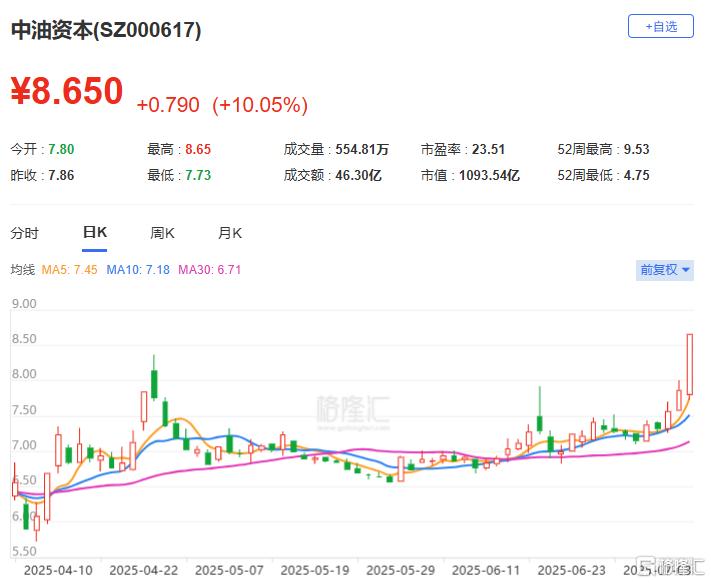Viewport: 711px width, 583px height.
Task: Click the 52周最低 value 4.75
Action: [637, 175]
